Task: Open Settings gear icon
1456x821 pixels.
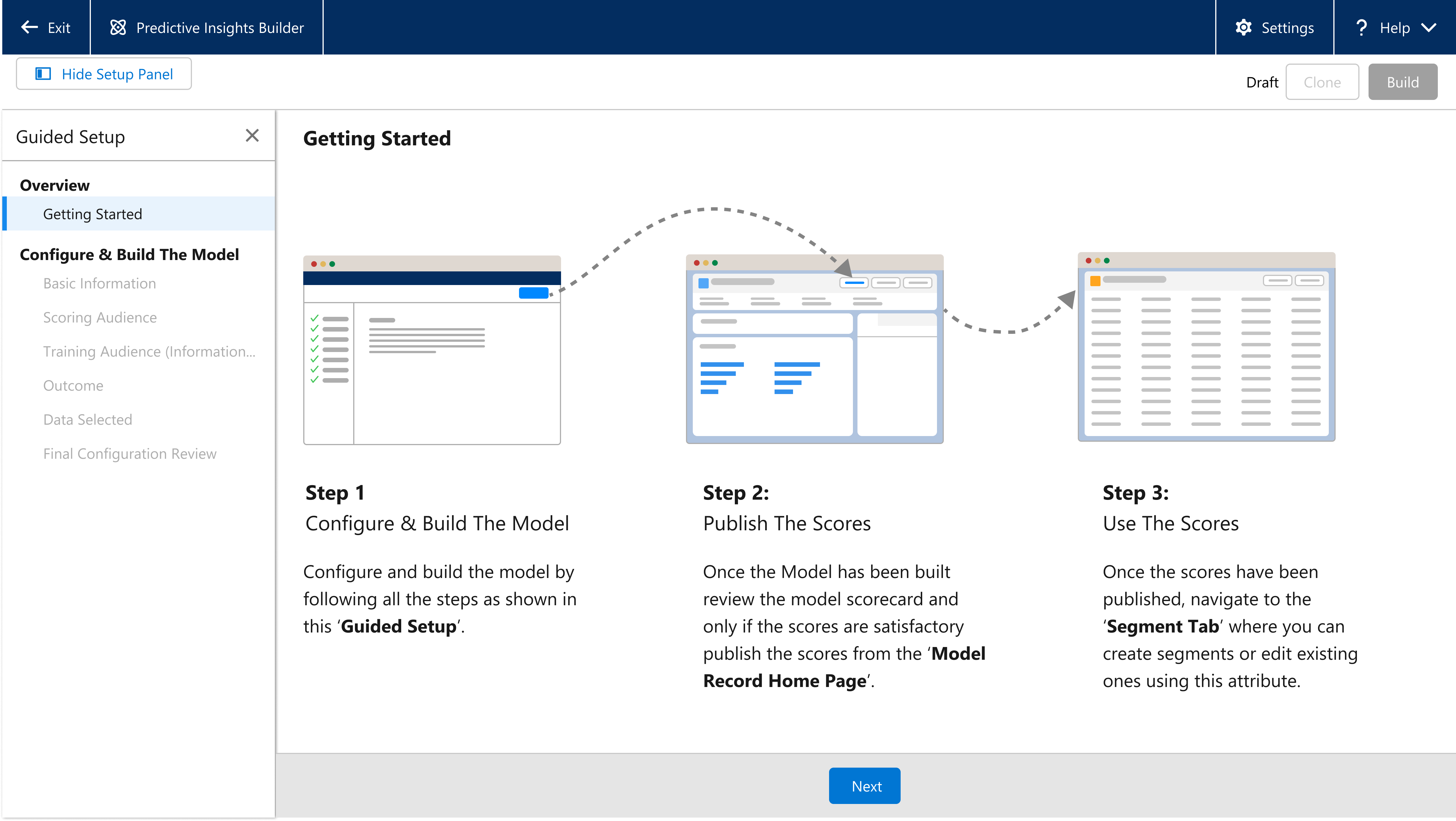Action: (1244, 27)
